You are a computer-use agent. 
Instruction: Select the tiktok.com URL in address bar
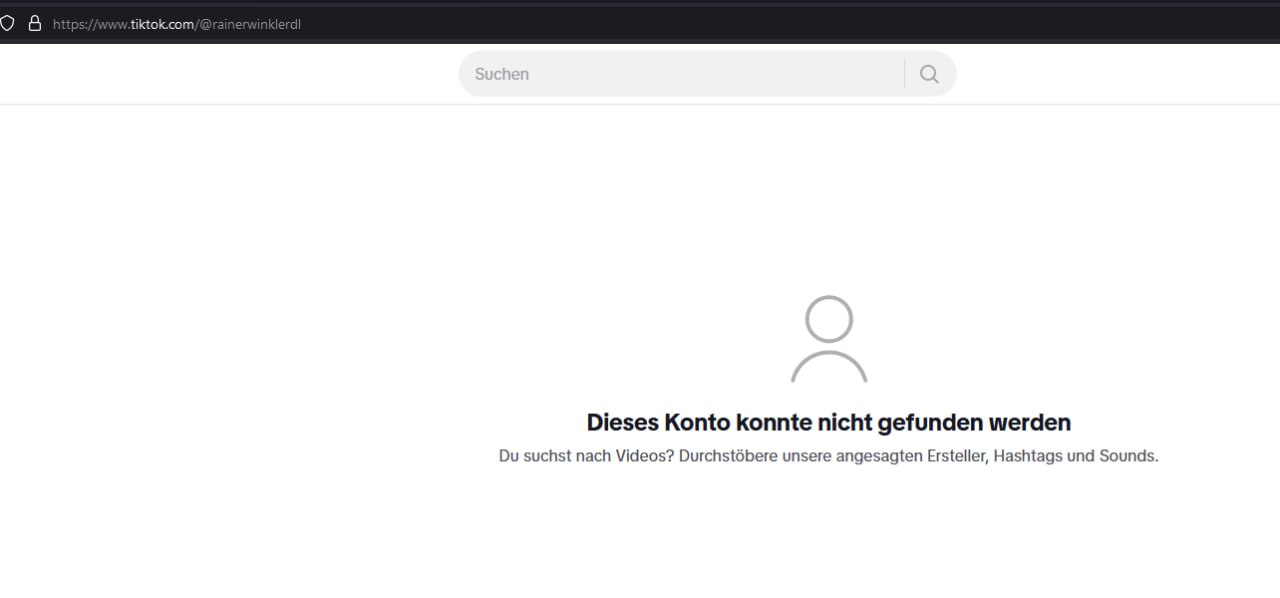pyautogui.click(x=177, y=24)
